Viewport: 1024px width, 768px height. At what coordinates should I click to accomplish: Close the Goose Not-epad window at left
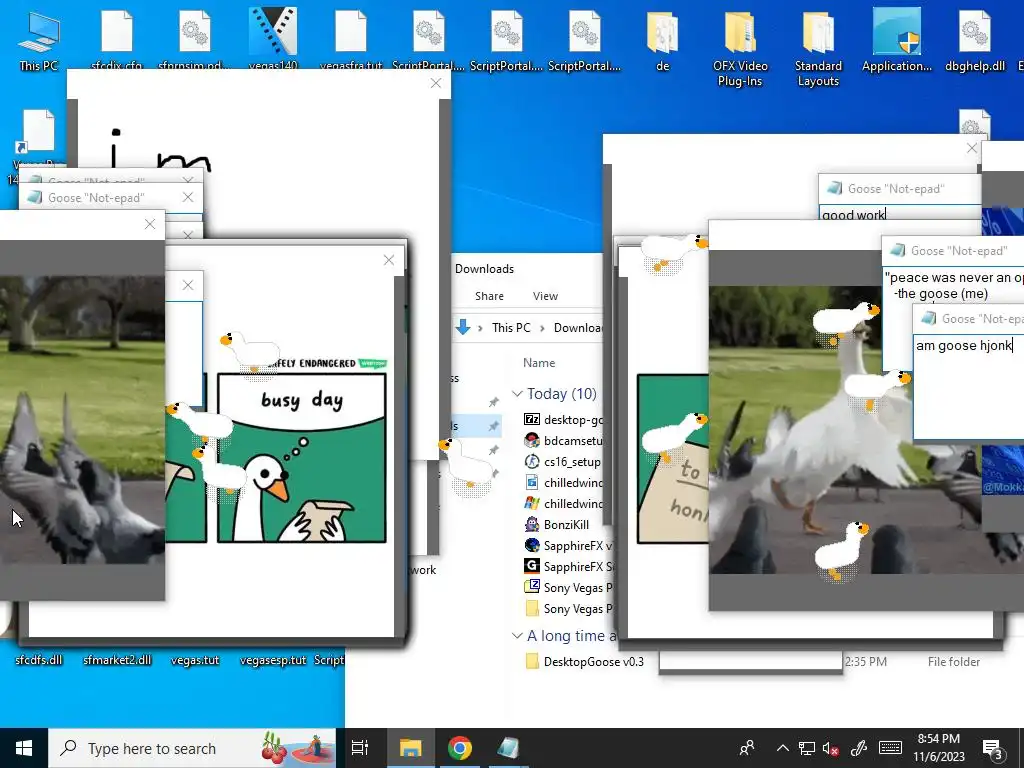click(x=188, y=197)
